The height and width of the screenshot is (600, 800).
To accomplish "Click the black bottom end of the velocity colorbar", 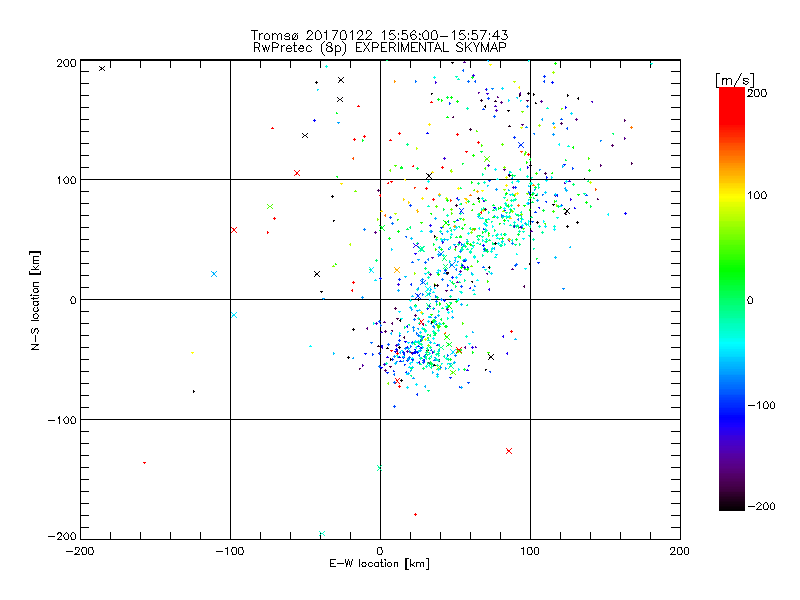I will pyautogui.click(x=732, y=503).
